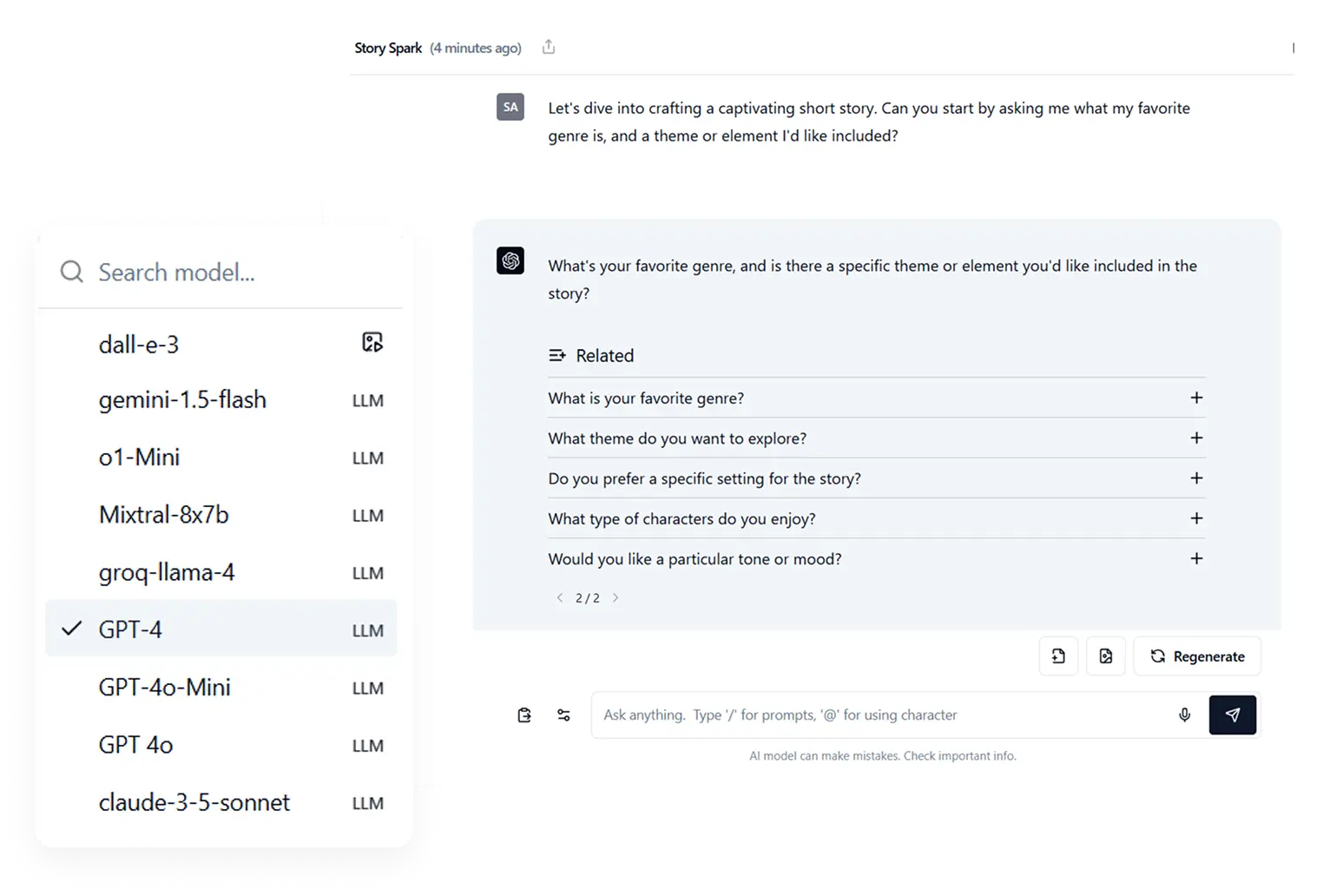Send the message with paper plane button
The height and width of the screenshot is (896, 1323).
[1232, 715]
